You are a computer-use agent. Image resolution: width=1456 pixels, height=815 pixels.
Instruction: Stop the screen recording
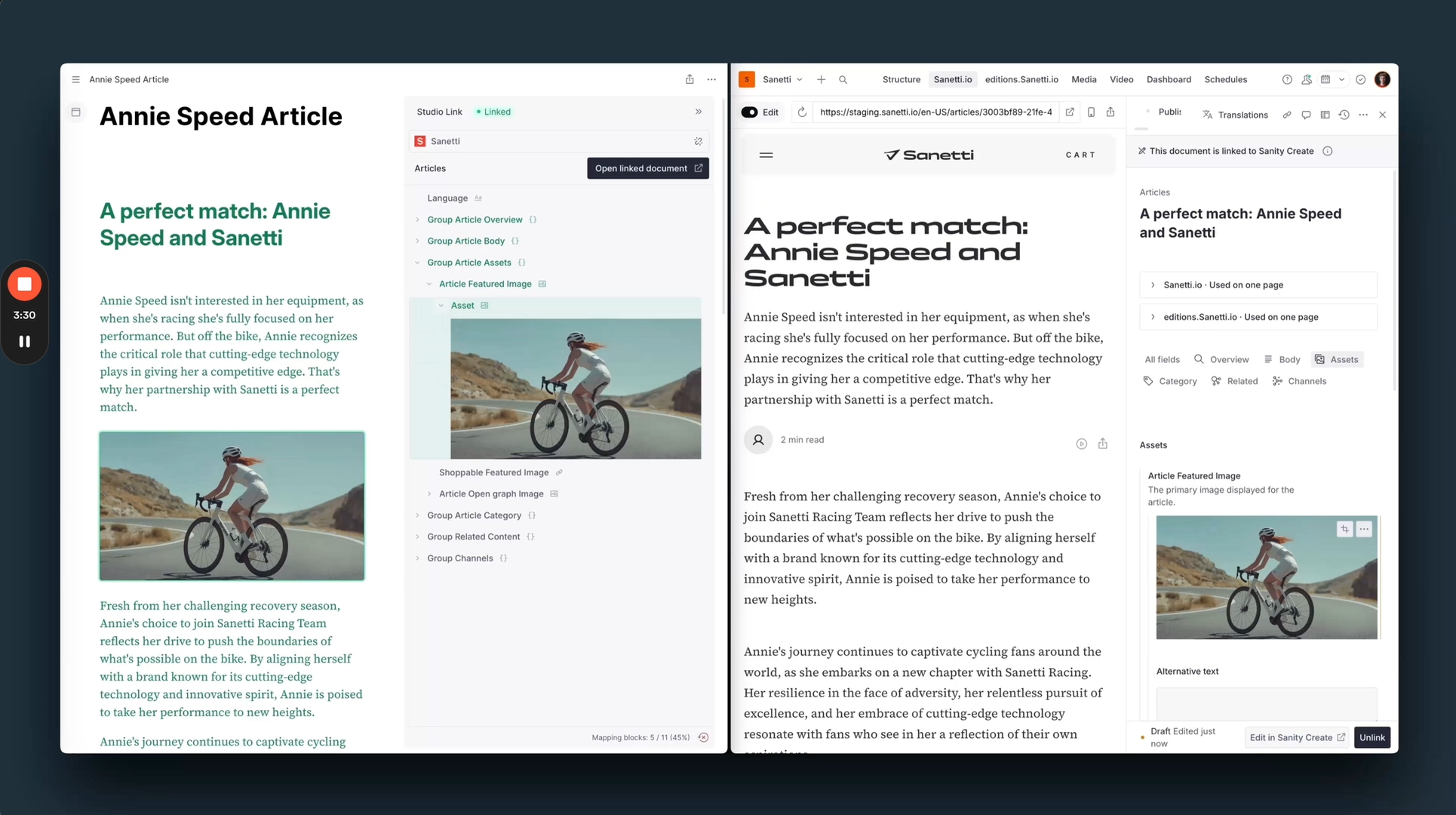24,284
